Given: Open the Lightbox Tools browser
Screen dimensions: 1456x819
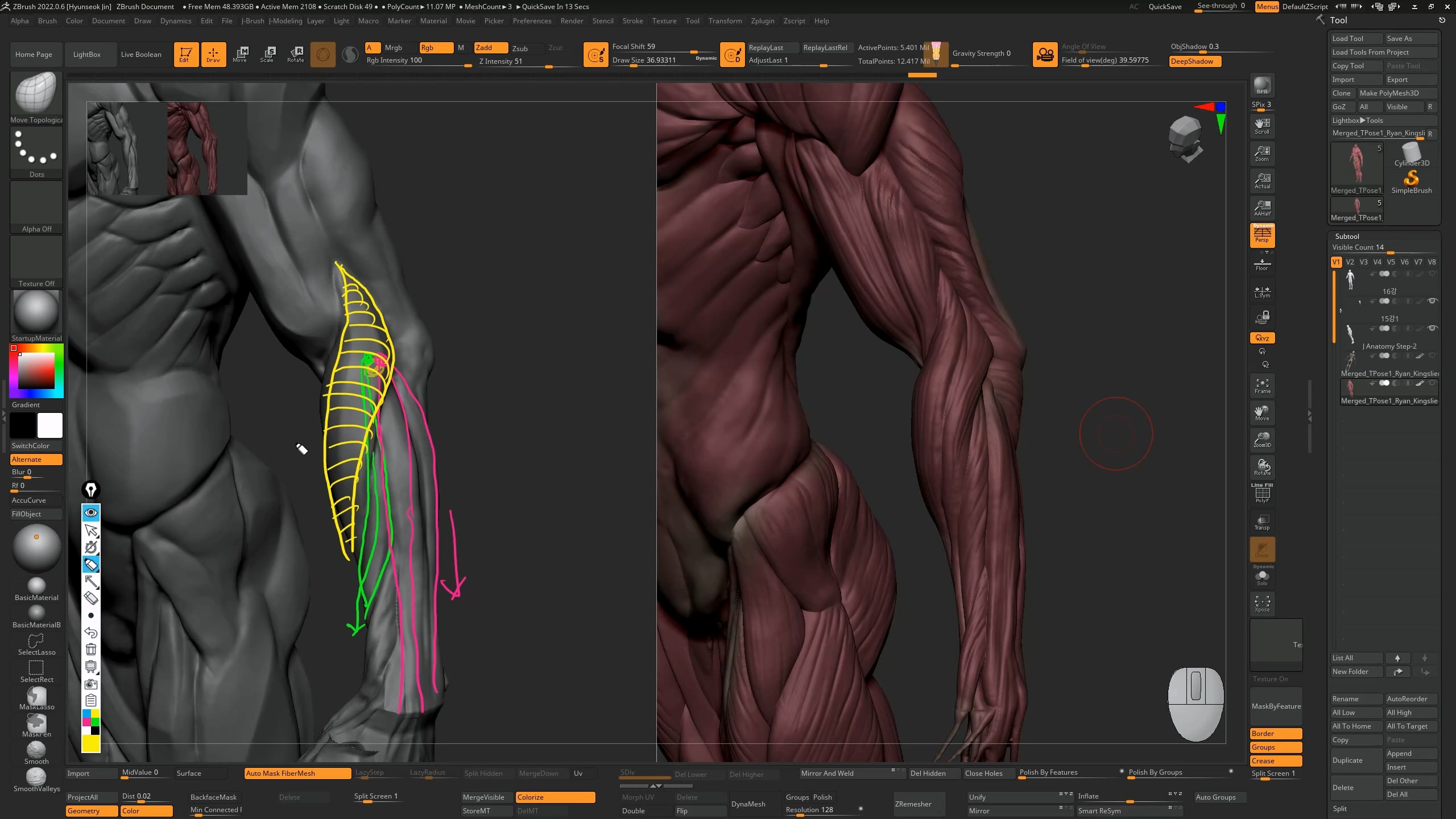Looking at the screenshot, I should click(x=1357, y=120).
